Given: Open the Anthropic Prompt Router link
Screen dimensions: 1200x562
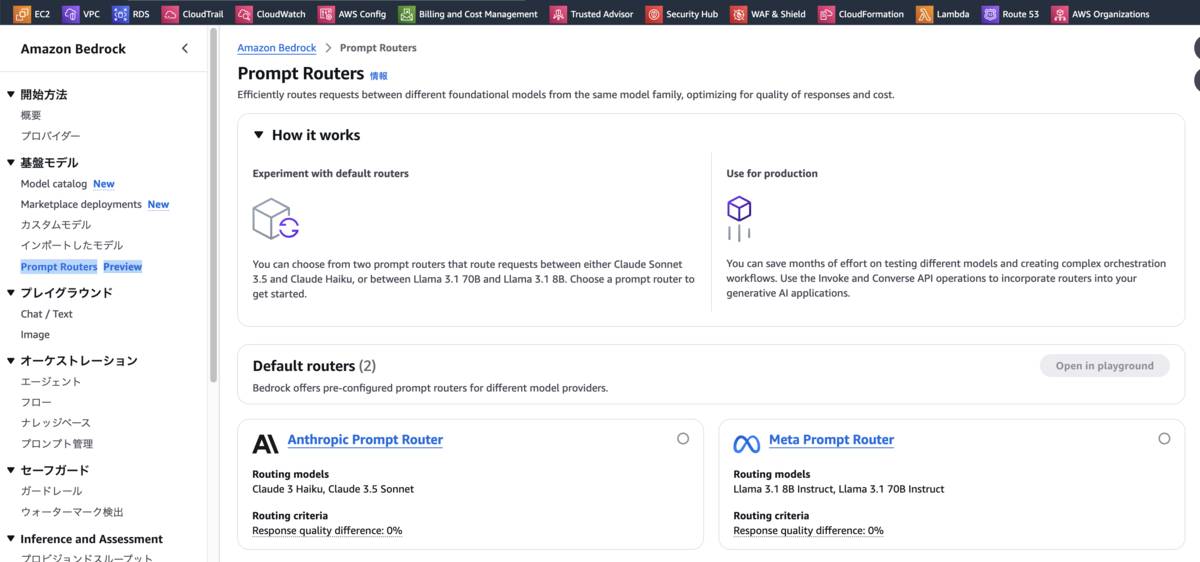Looking at the screenshot, I should tap(365, 440).
